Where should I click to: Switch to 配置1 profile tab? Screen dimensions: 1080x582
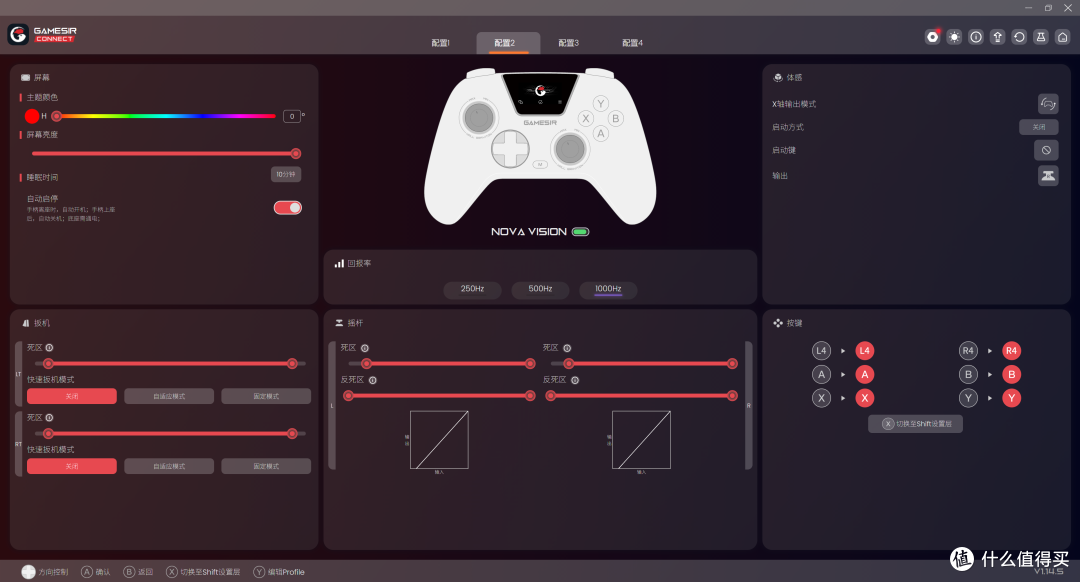tap(441, 43)
